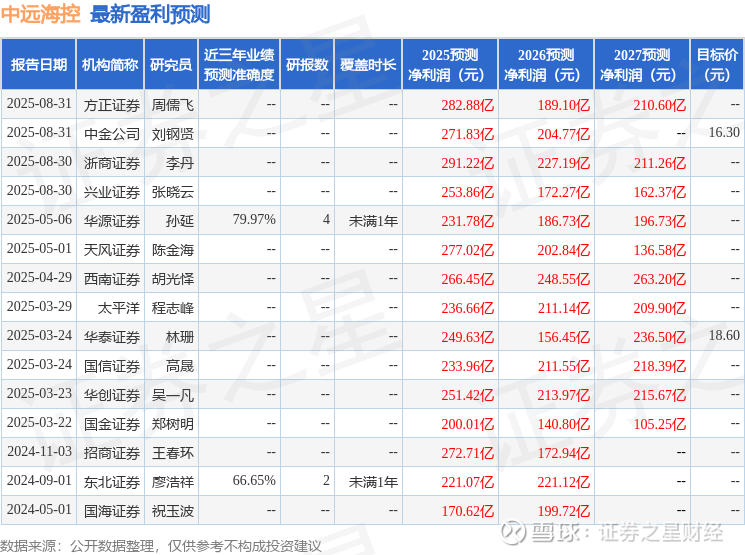The width and height of the screenshot is (745, 555).
Task: Click the 263.20亿 2027 profit value
Action: click(659, 279)
